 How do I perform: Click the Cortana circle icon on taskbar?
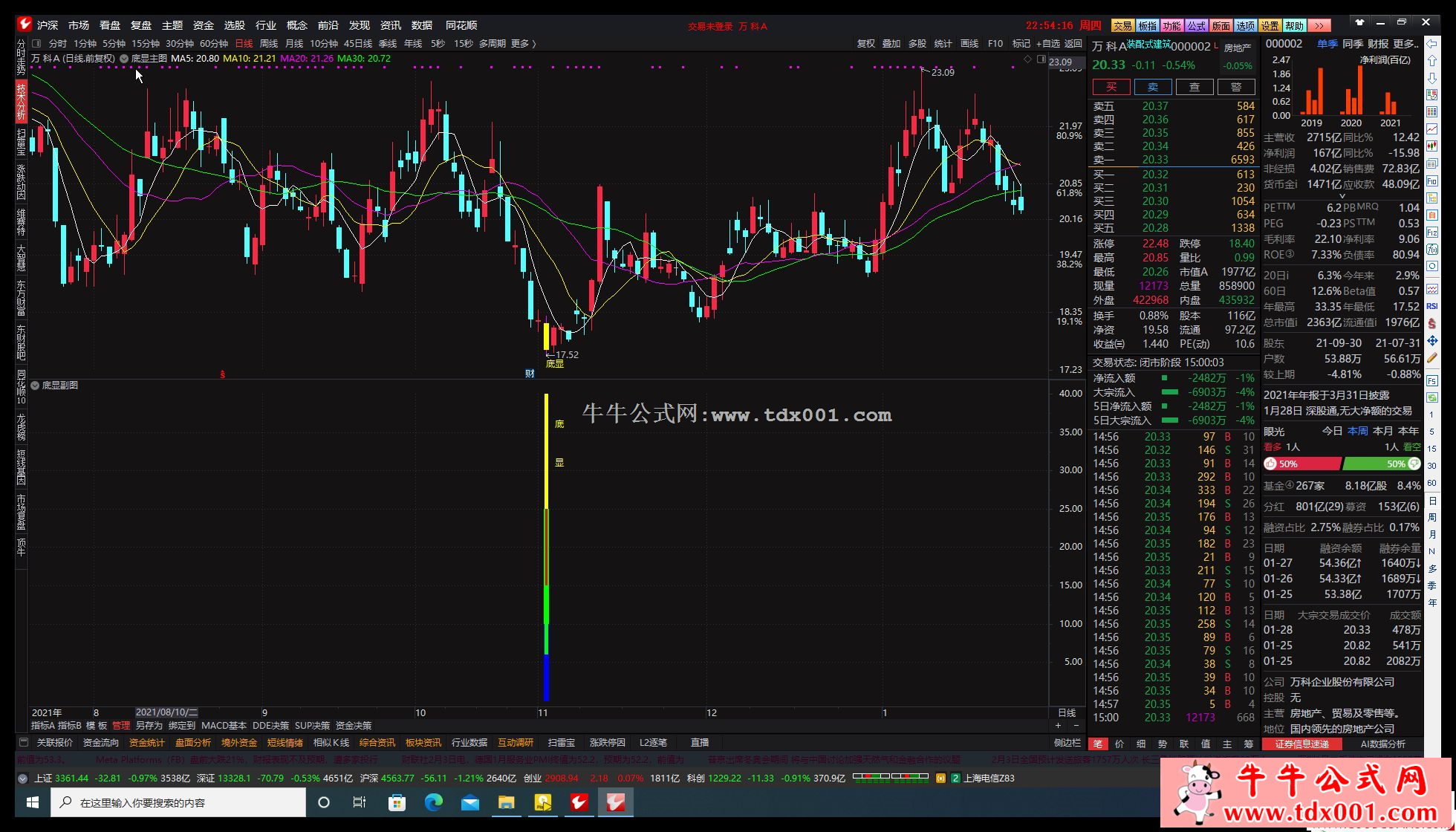[323, 802]
